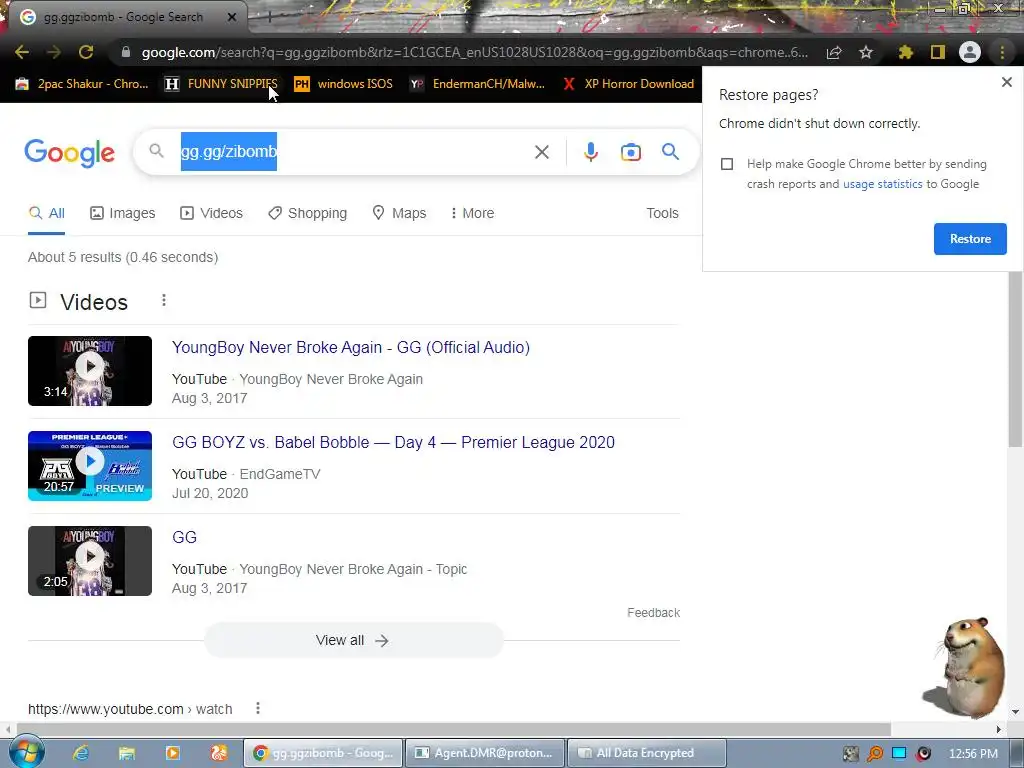Switch to the All Data Encrypted taskbar window
1024x768 pixels.
[x=647, y=753]
